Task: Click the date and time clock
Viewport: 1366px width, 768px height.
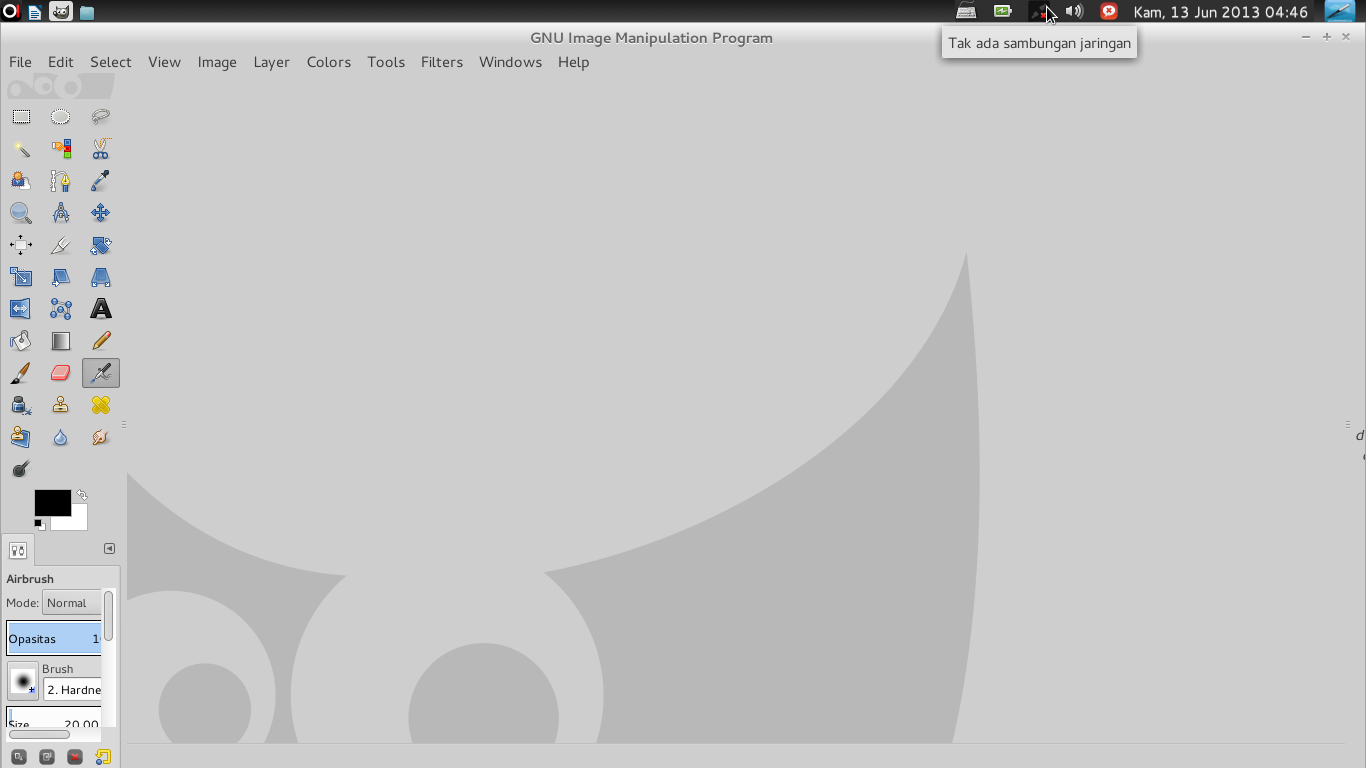Action: (x=1221, y=12)
